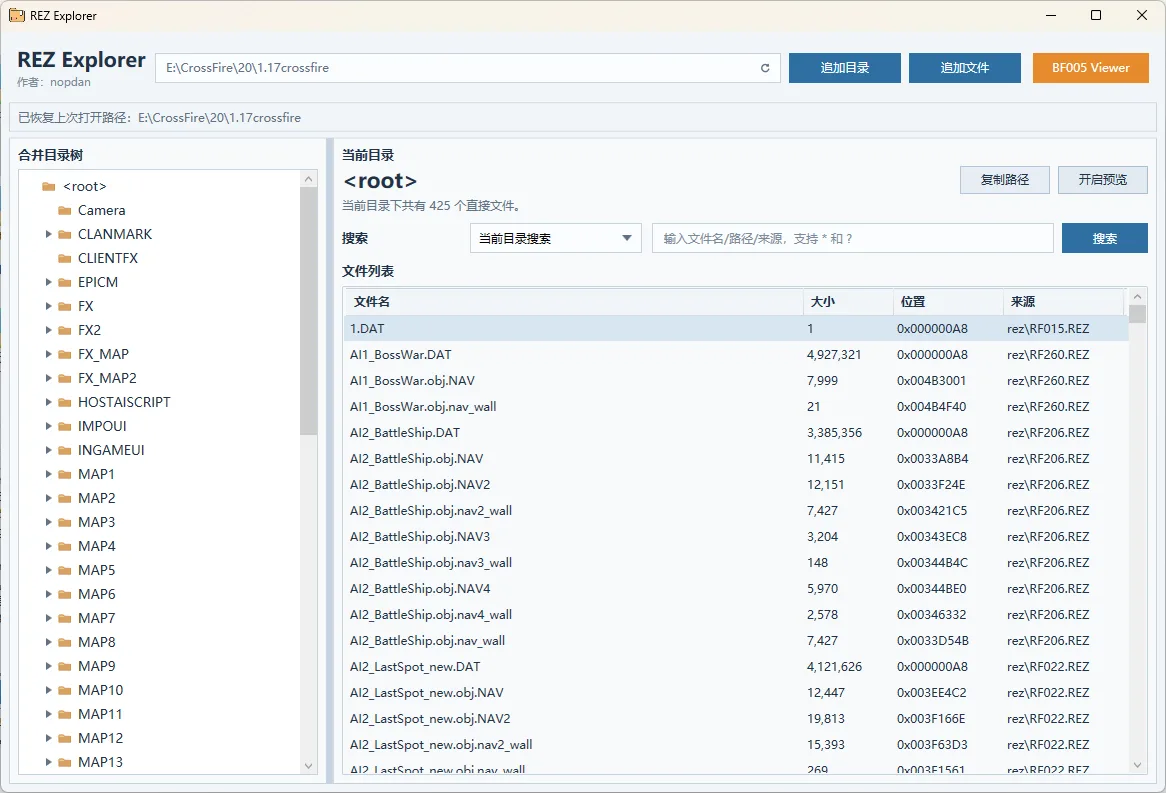Click the 开启预览 button
The height and width of the screenshot is (793, 1166).
[x=1103, y=180]
